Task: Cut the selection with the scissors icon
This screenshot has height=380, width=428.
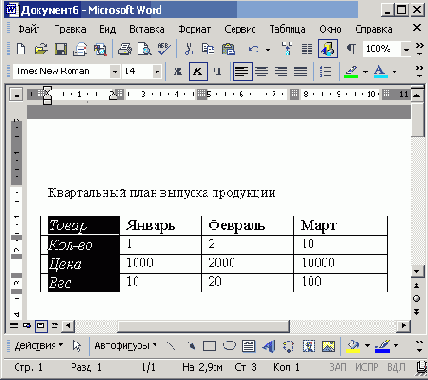Action: (x=189, y=49)
